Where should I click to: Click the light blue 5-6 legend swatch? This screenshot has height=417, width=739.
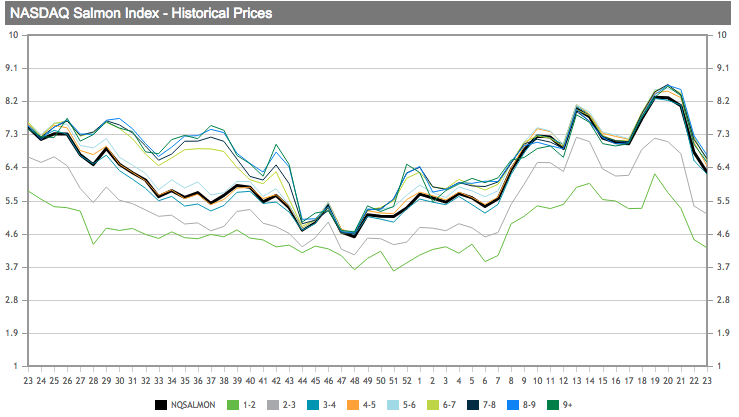(x=393, y=405)
